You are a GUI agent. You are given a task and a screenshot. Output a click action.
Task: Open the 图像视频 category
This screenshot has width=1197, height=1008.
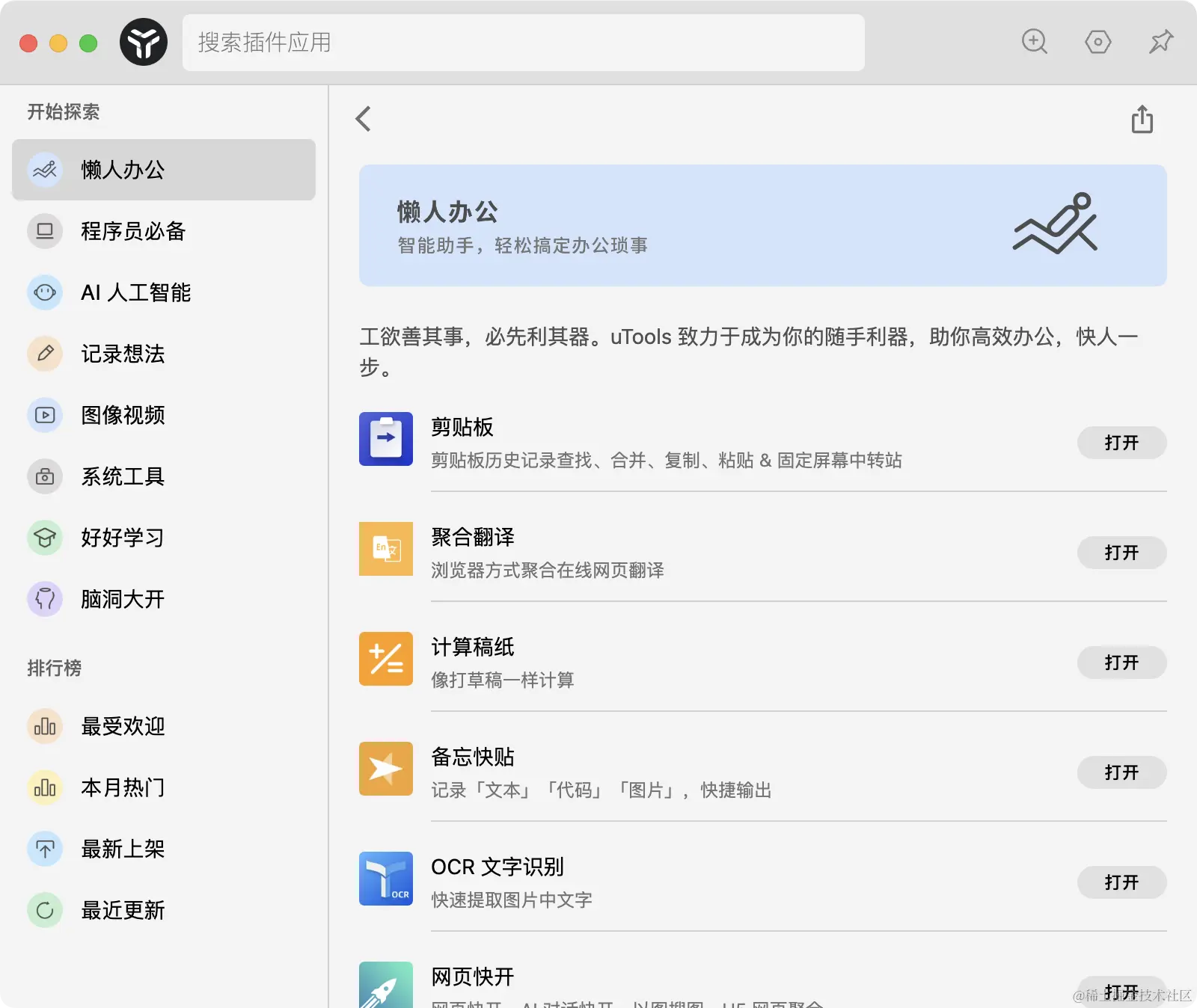tap(164, 415)
